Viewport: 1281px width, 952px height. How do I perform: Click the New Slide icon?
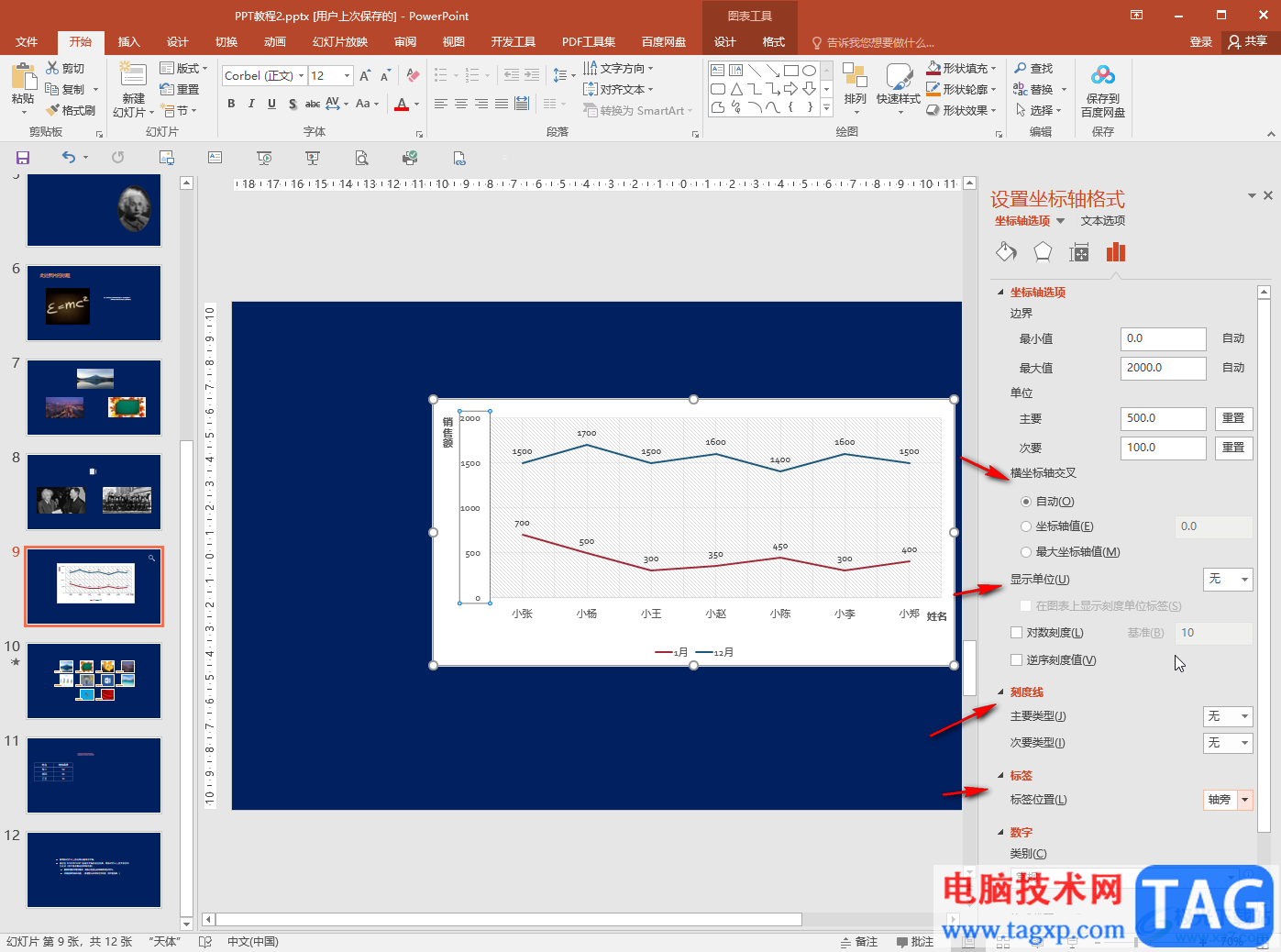[133, 75]
